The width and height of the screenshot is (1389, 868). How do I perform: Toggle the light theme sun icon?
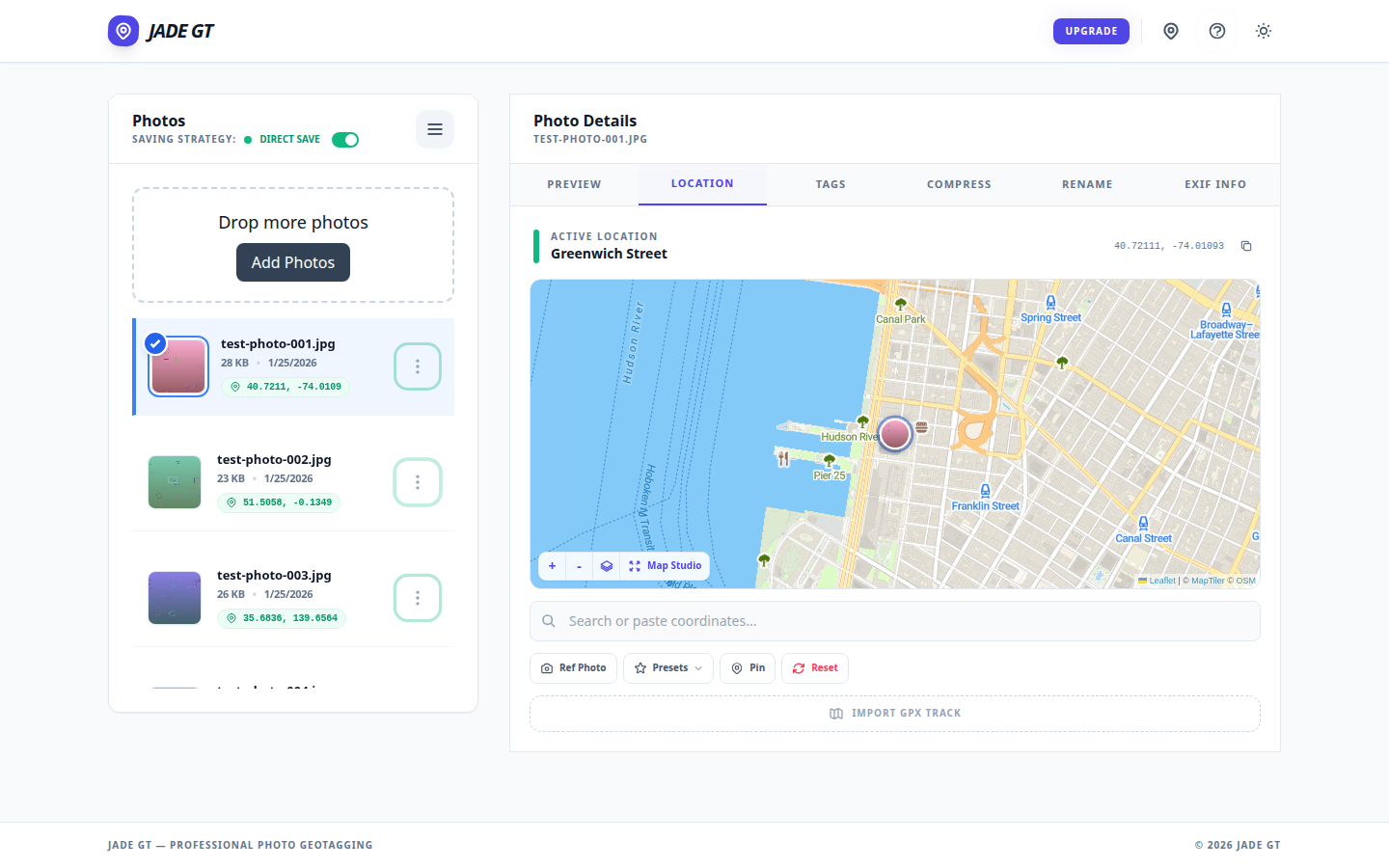[1264, 31]
